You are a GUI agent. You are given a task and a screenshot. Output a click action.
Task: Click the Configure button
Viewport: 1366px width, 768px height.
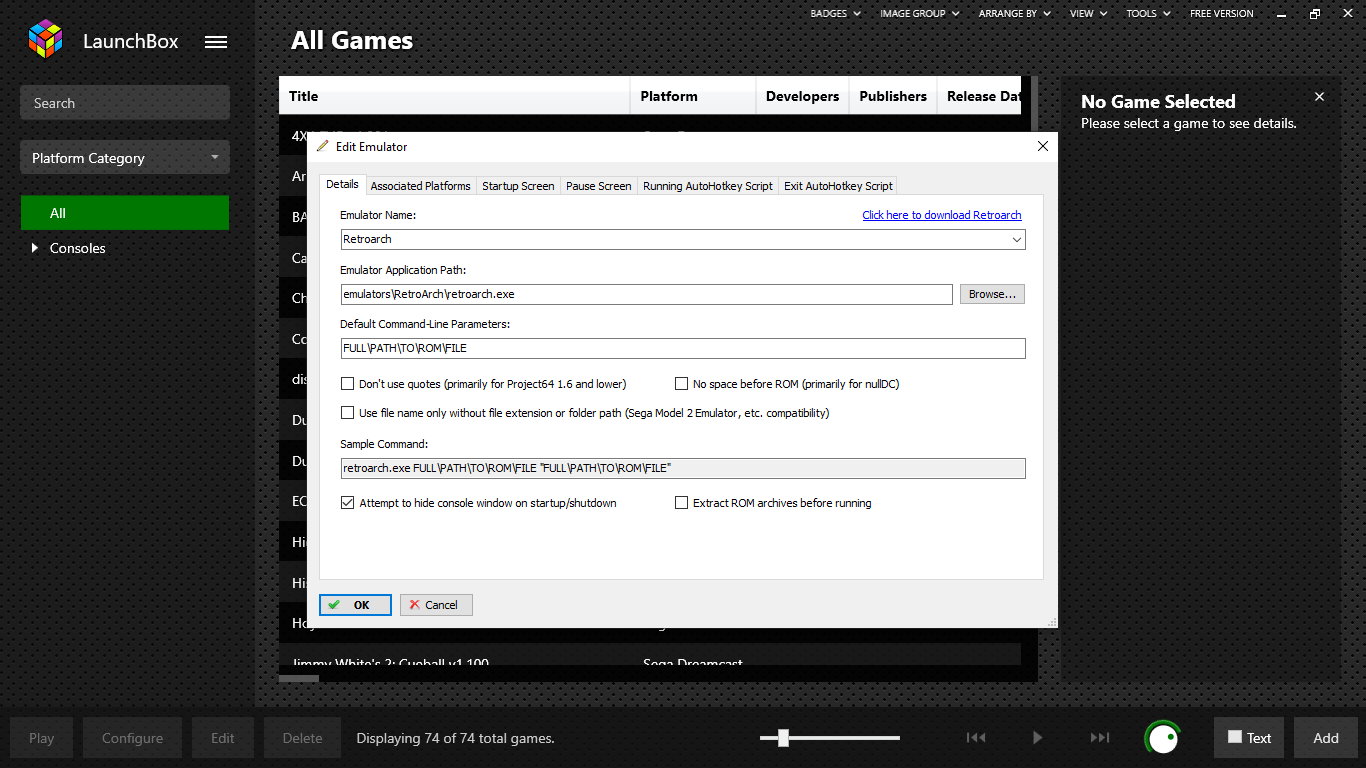click(132, 738)
